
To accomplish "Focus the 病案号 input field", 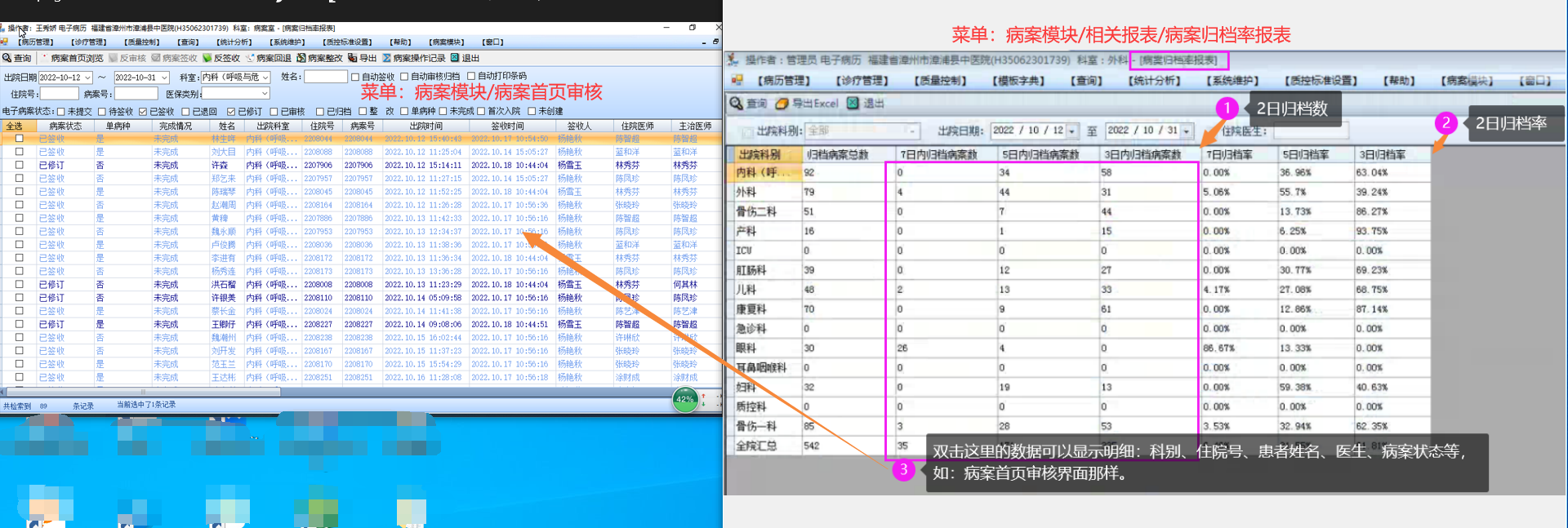I will (x=136, y=94).
